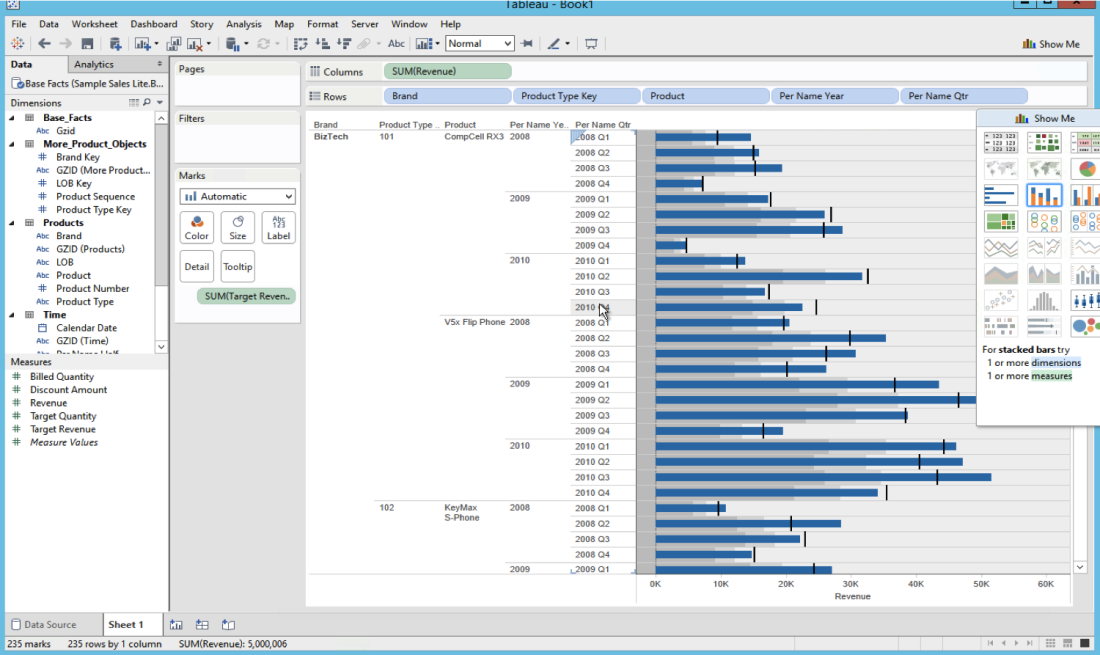This screenshot has height=655, width=1100.
Task: Click the duplicate sheet icon
Action: click(173, 43)
